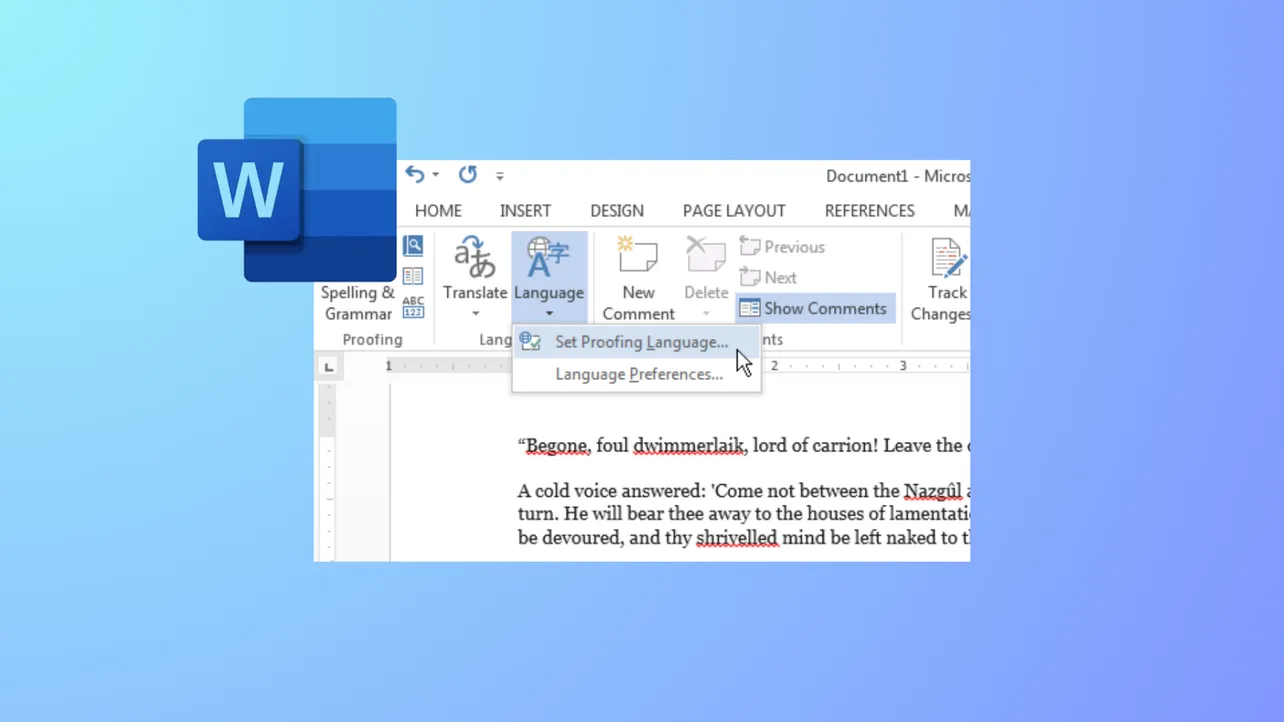1284x722 pixels.
Task: Open the Delete comment dropdown
Action: tap(706, 313)
